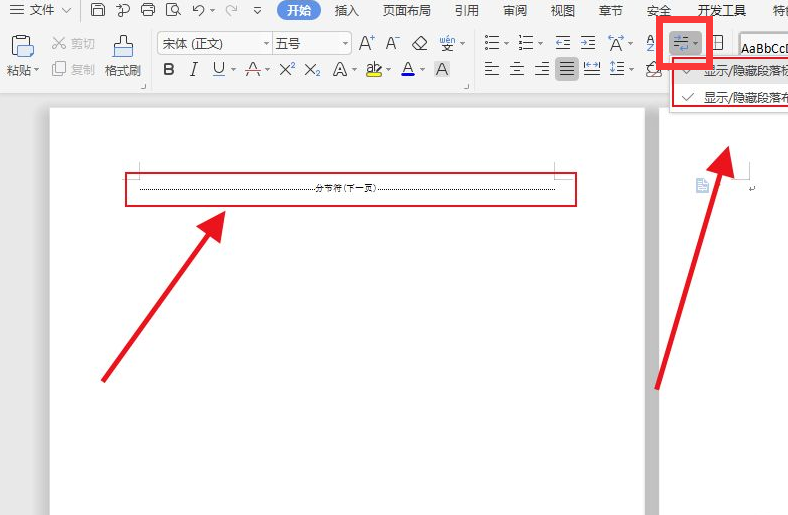Click the Pinyin guide (wén) icon
The width and height of the screenshot is (788, 515).
[447, 43]
